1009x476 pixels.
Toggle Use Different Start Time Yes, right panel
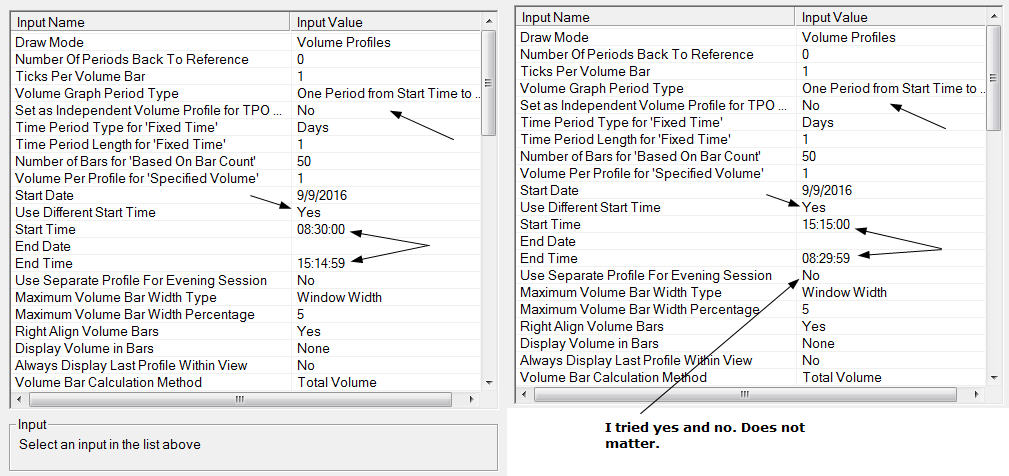813,207
